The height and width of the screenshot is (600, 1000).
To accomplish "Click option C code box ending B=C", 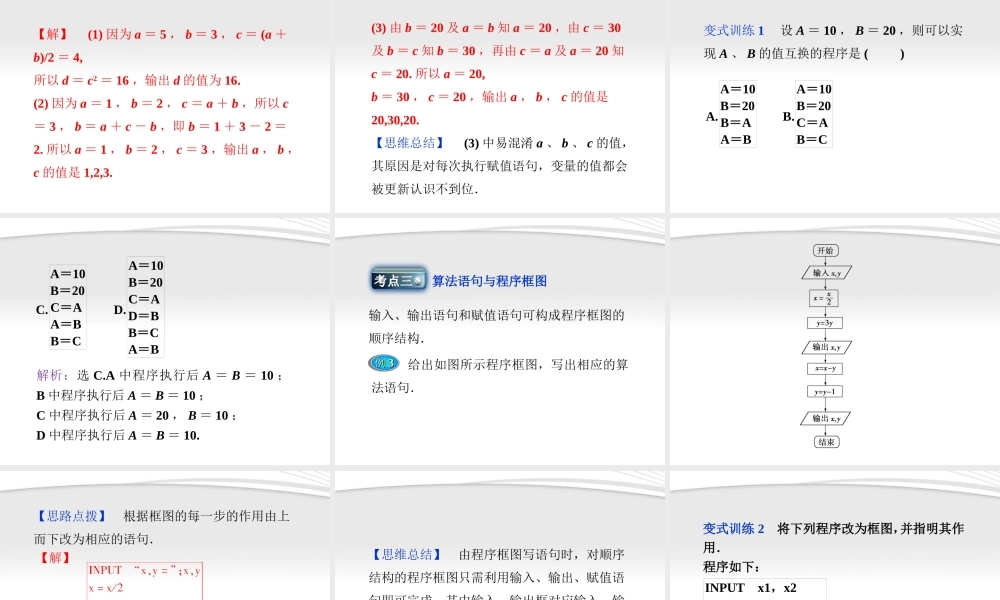I will click(68, 307).
